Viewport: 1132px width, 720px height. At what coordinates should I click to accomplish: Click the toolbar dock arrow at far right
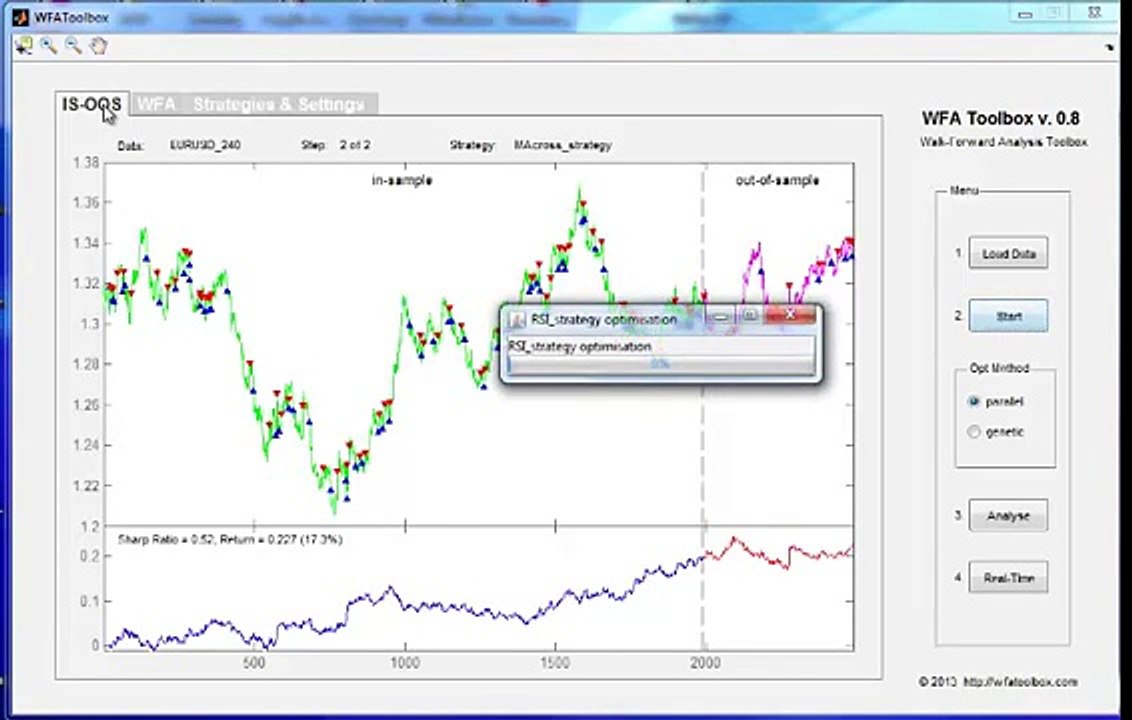point(1109,48)
